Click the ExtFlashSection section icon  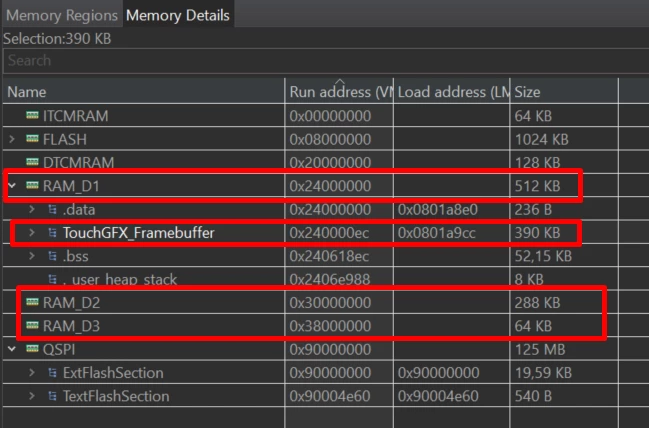click(x=52, y=373)
